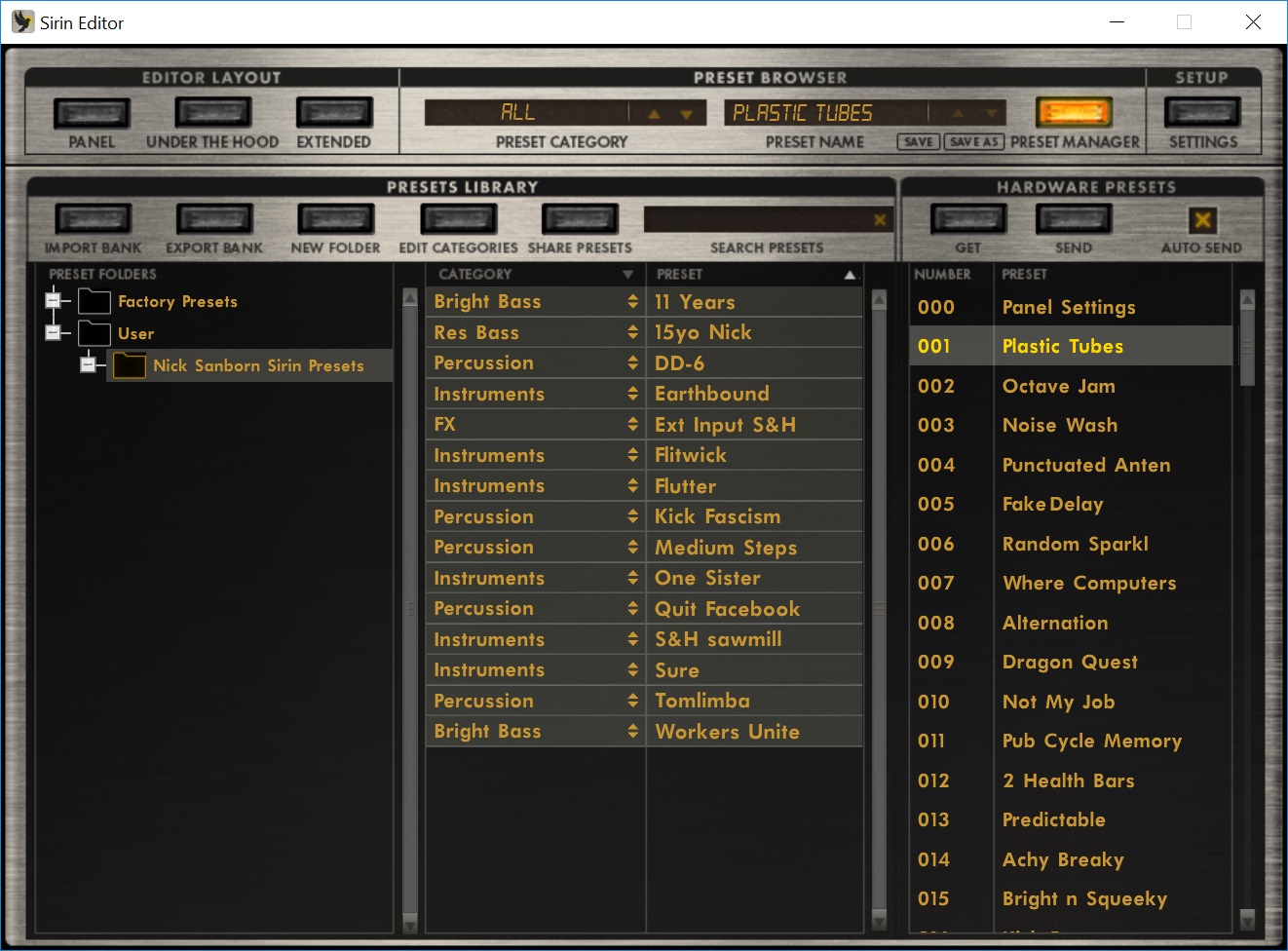Select the User folder icon
The image size is (1288, 951).
click(95, 332)
